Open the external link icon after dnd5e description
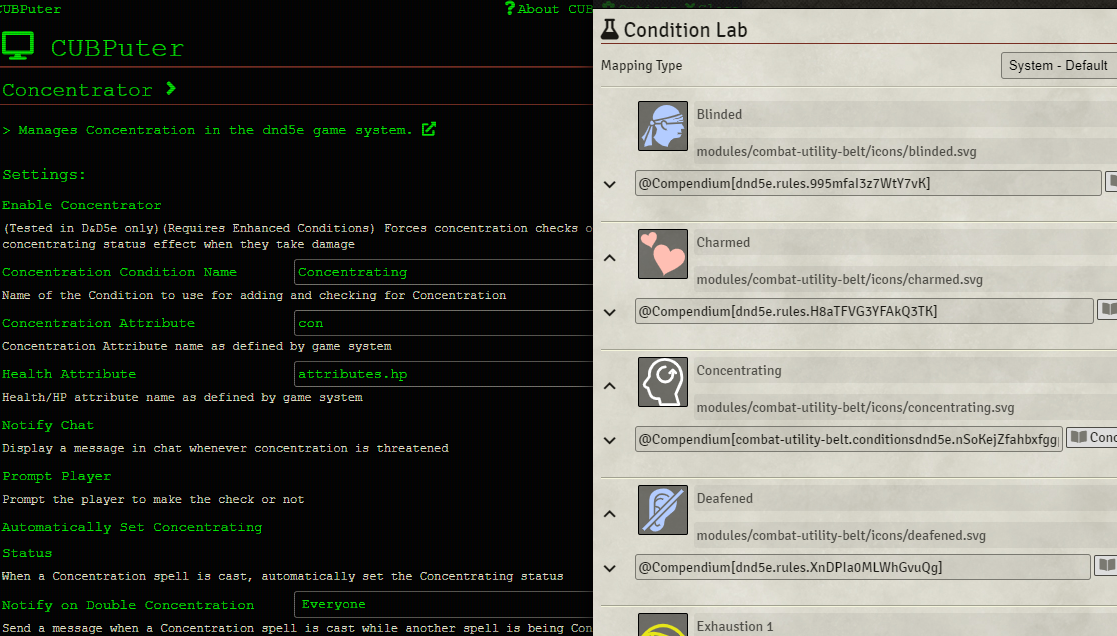Viewport: 1117px width, 636px height. click(x=429, y=129)
